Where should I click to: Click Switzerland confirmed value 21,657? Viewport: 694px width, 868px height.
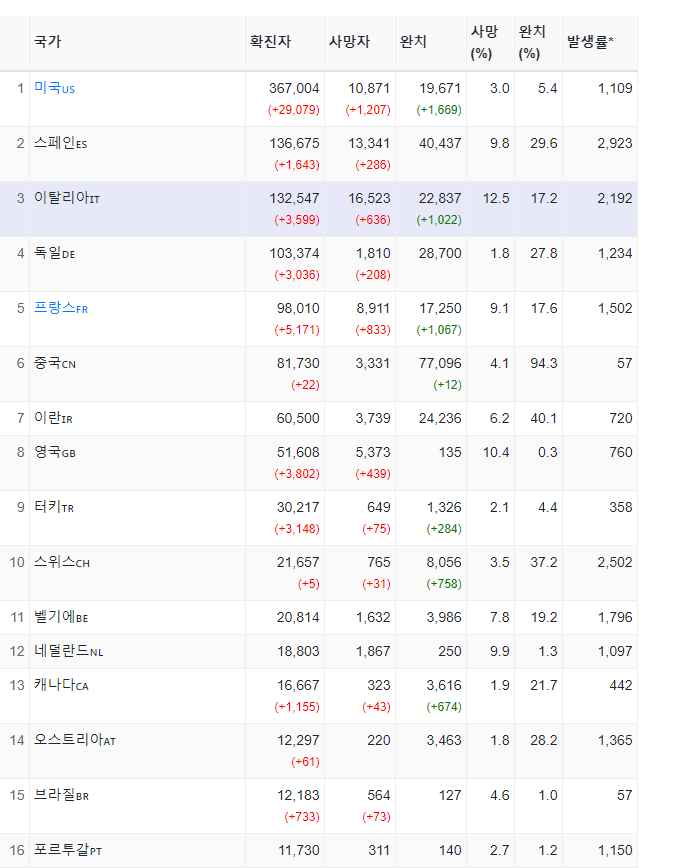click(298, 562)
